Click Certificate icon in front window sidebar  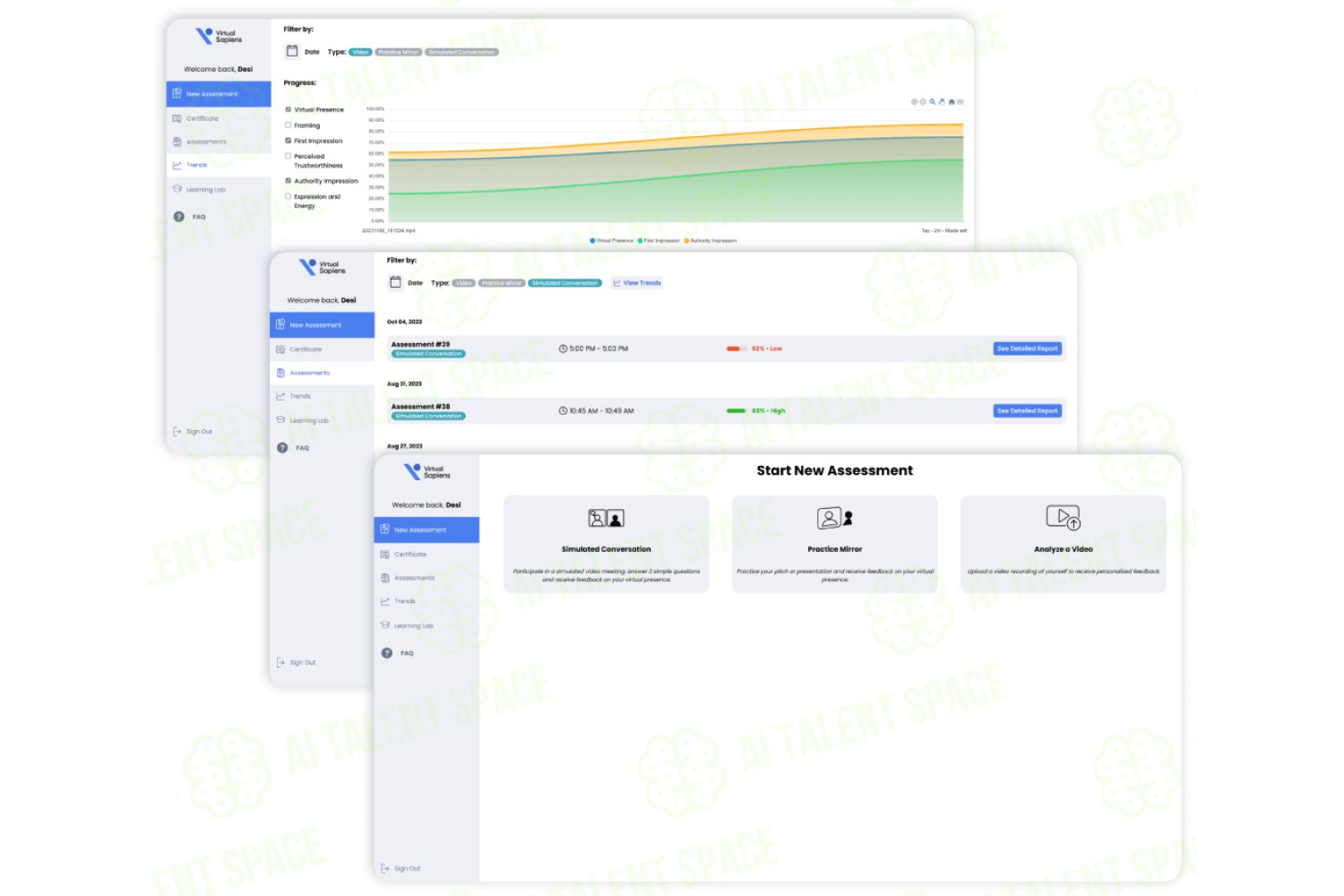point(385,554)
